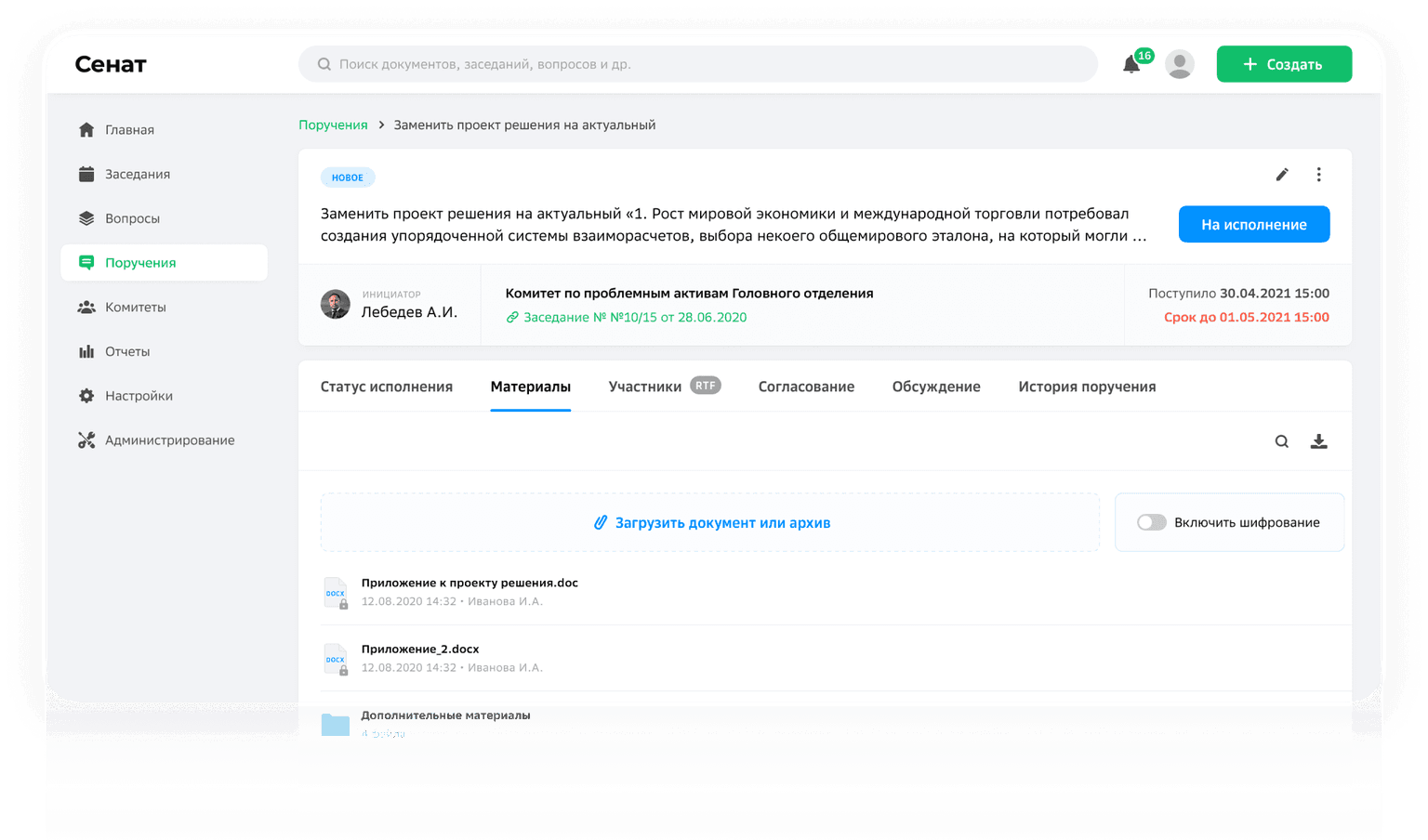Open file Приложение к проекту решения.doc

click(469, 583)
